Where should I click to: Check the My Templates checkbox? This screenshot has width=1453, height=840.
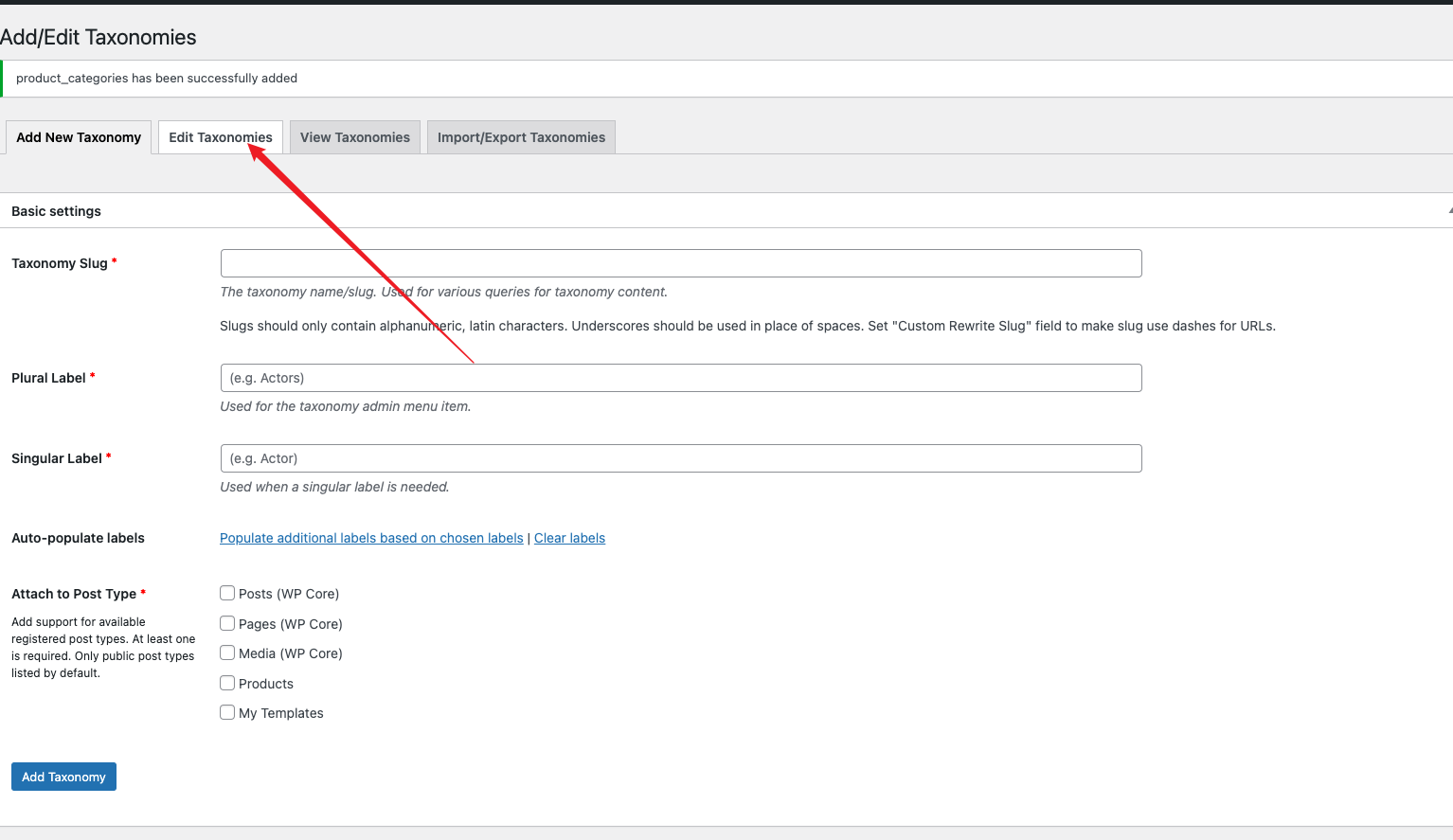227,712
